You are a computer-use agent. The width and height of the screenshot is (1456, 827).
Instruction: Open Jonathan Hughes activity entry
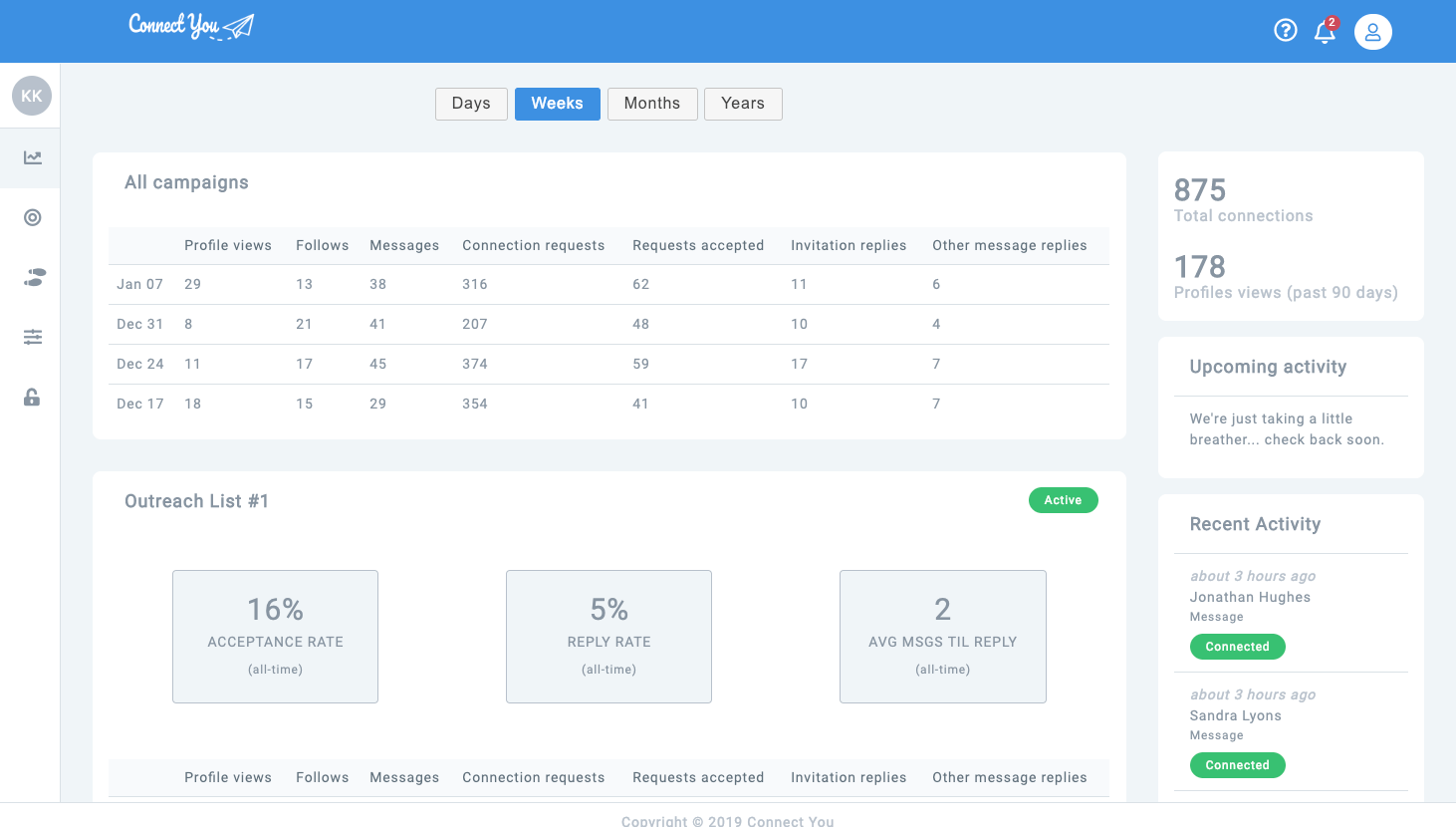pos(1250,597)
